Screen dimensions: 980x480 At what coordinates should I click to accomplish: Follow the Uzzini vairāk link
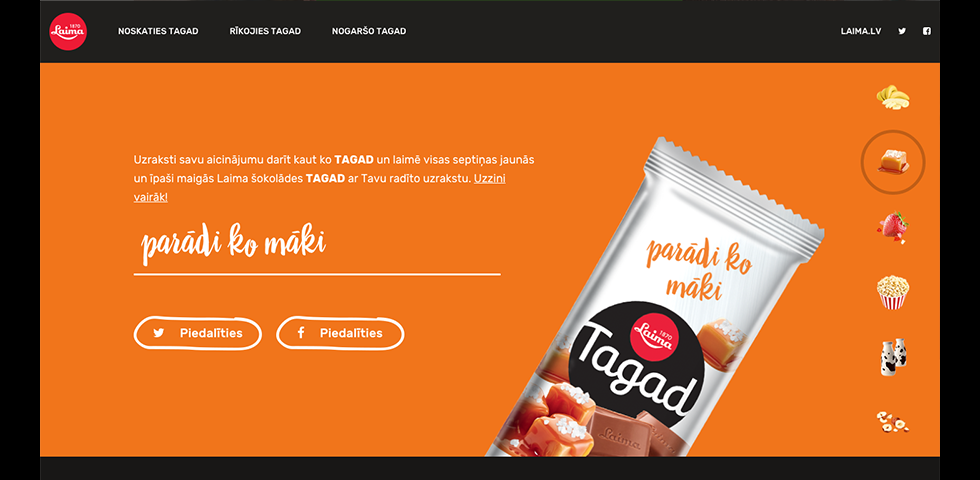pyautogui.click(x=319, y=188)
